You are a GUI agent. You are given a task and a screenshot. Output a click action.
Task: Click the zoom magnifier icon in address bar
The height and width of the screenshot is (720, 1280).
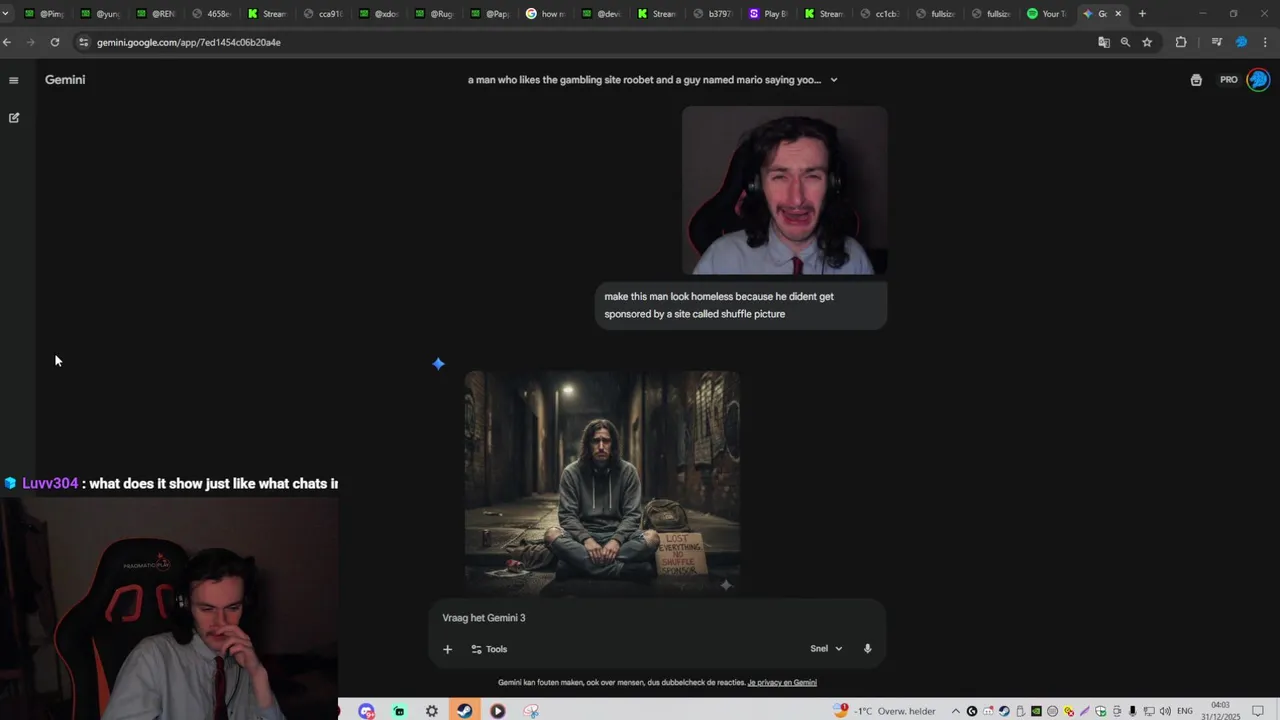[x=1125, y=42]
